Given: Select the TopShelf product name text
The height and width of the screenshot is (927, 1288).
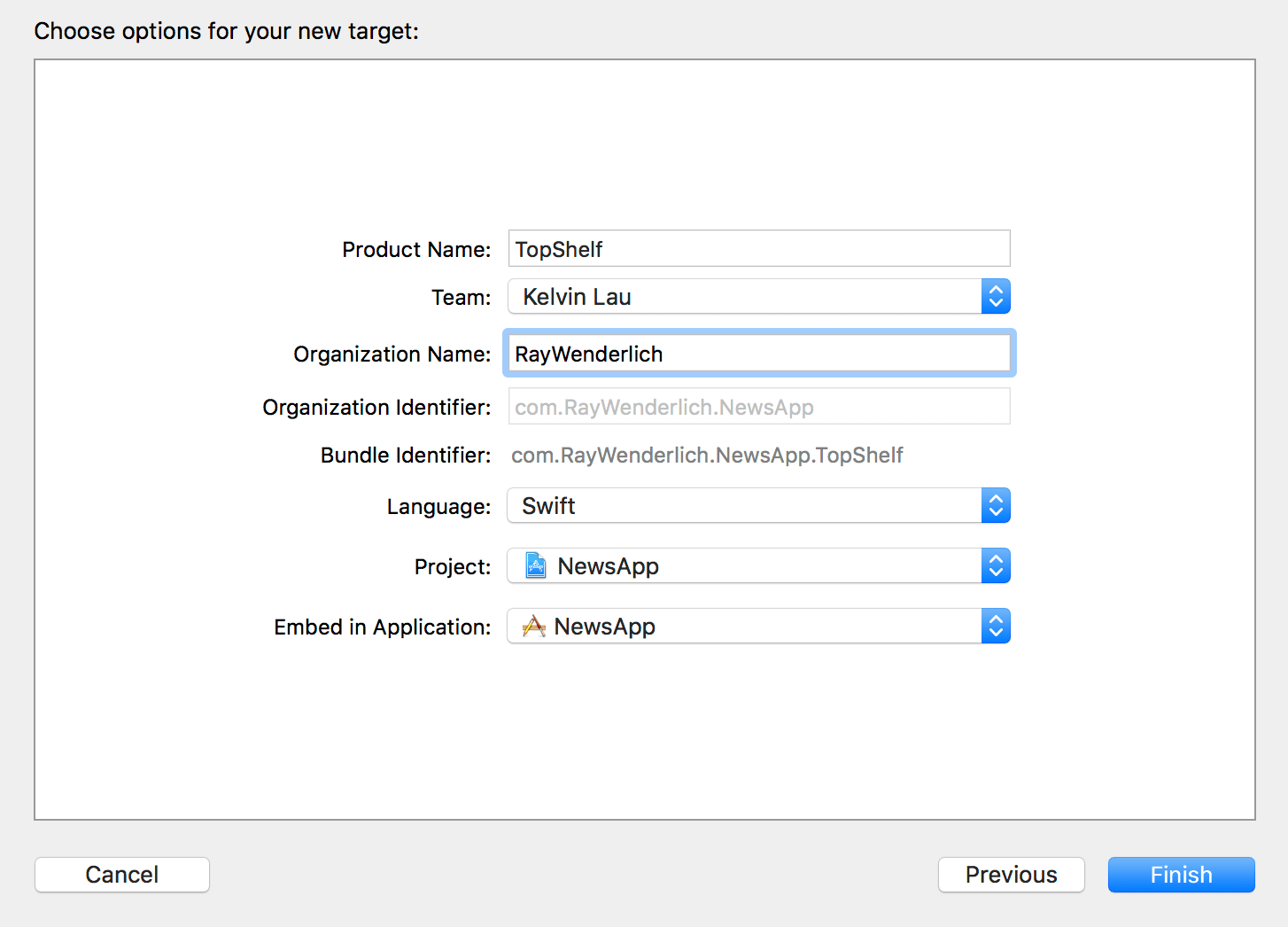Looking at the screenshot, I should tap(558, 248).
